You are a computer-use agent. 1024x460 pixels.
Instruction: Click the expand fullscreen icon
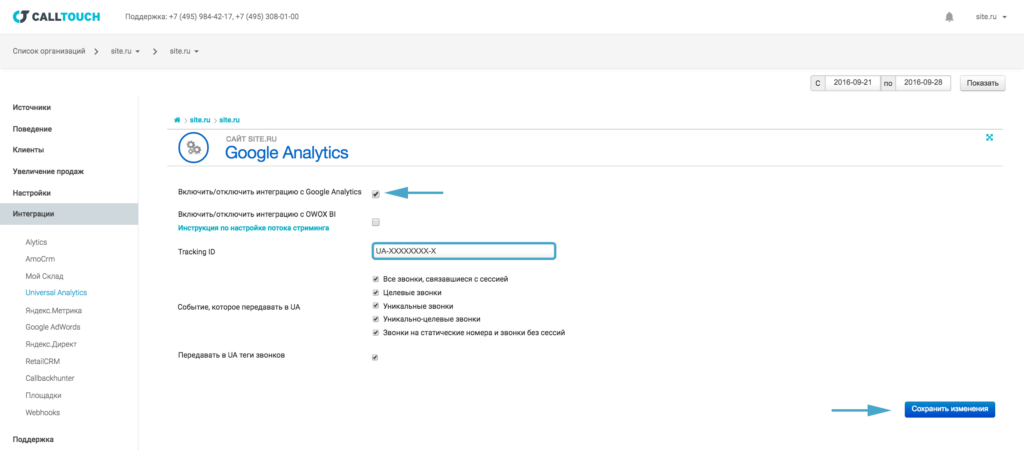[x=989, y=137]
